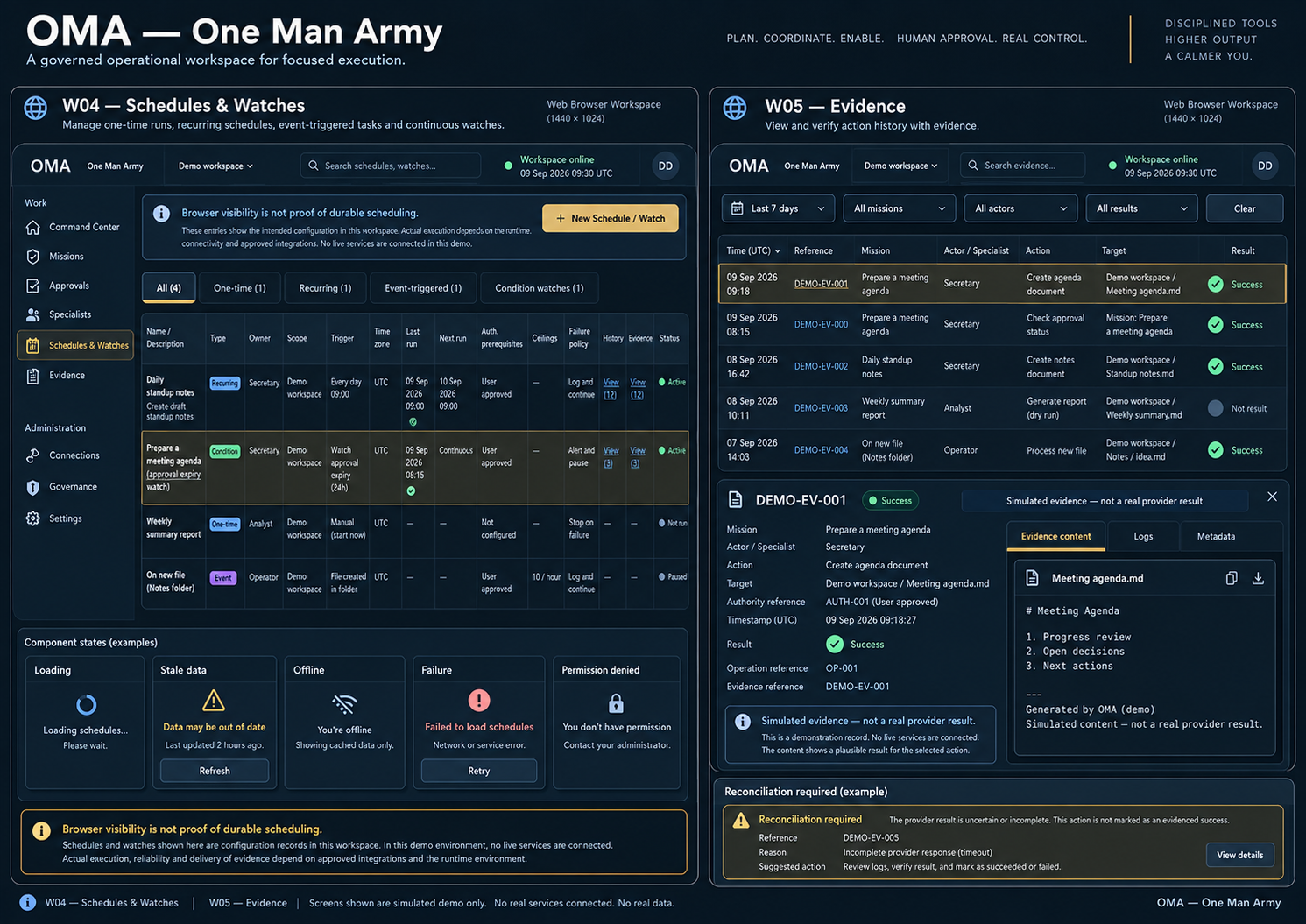The image size is (1306, 924).
Task: Click Search evidence field
Action: 1023,166
